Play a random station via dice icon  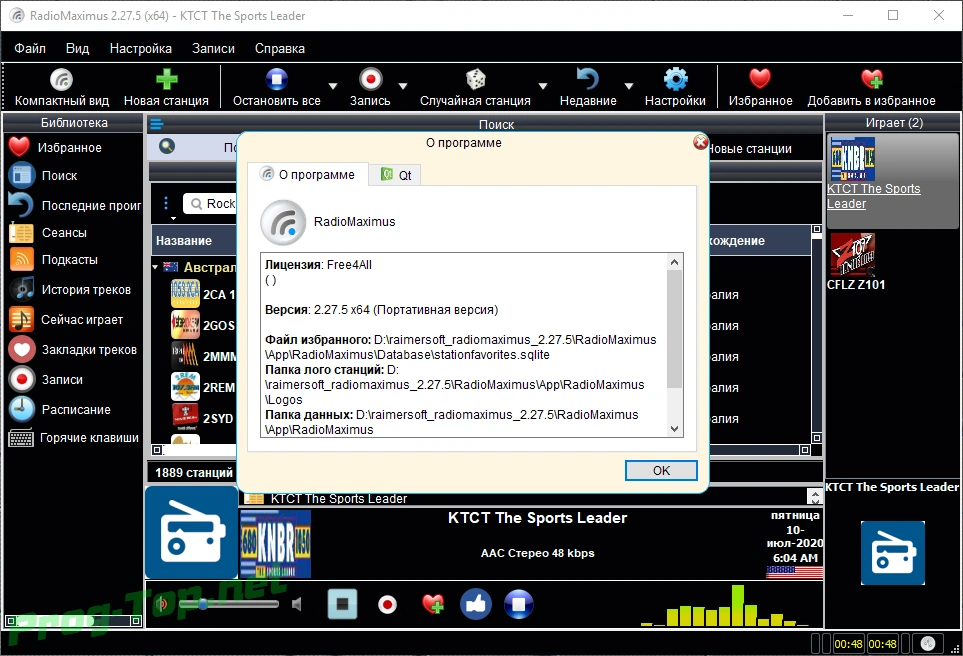475,87
